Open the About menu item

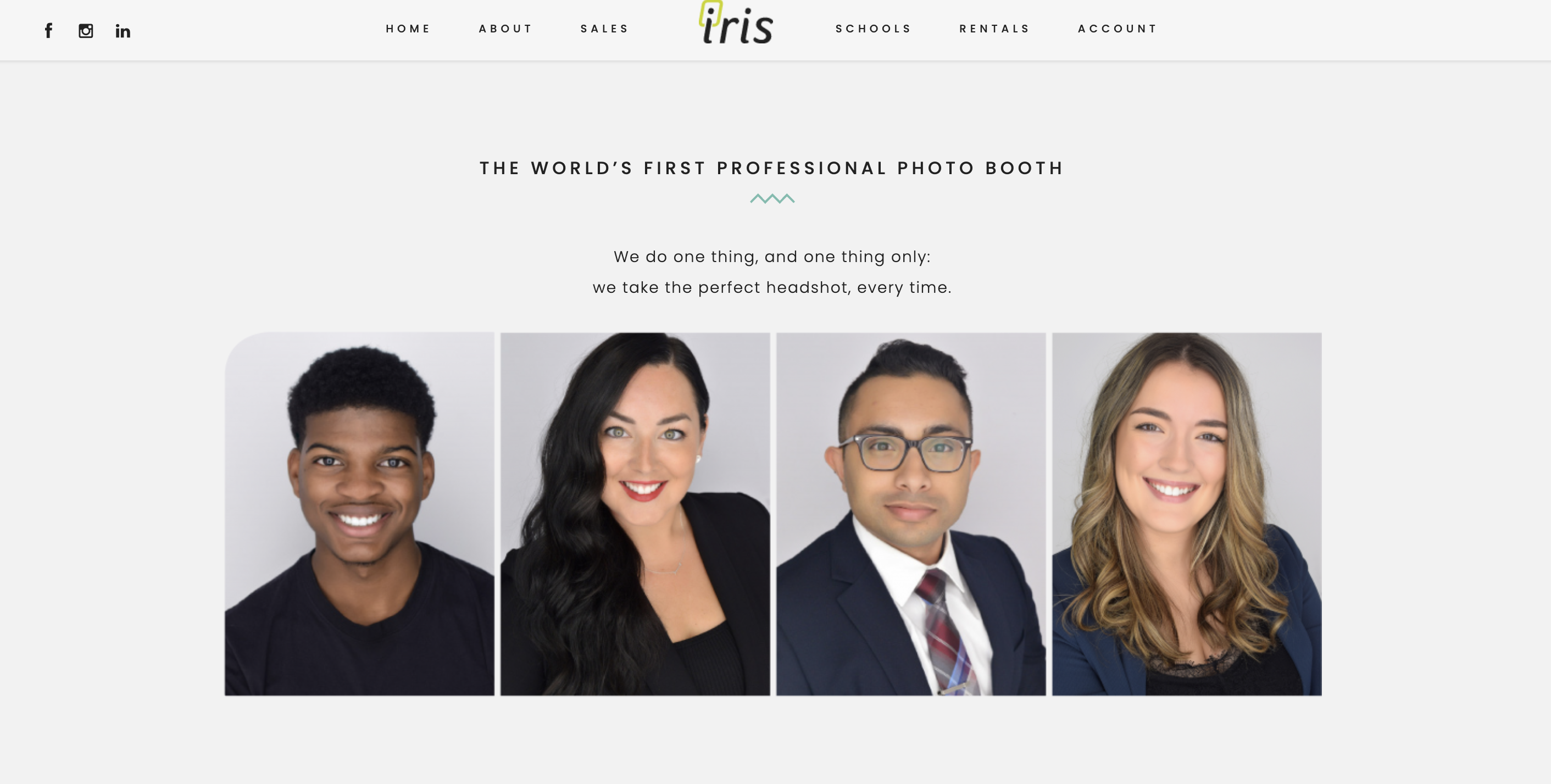click(x=506, y=29)
